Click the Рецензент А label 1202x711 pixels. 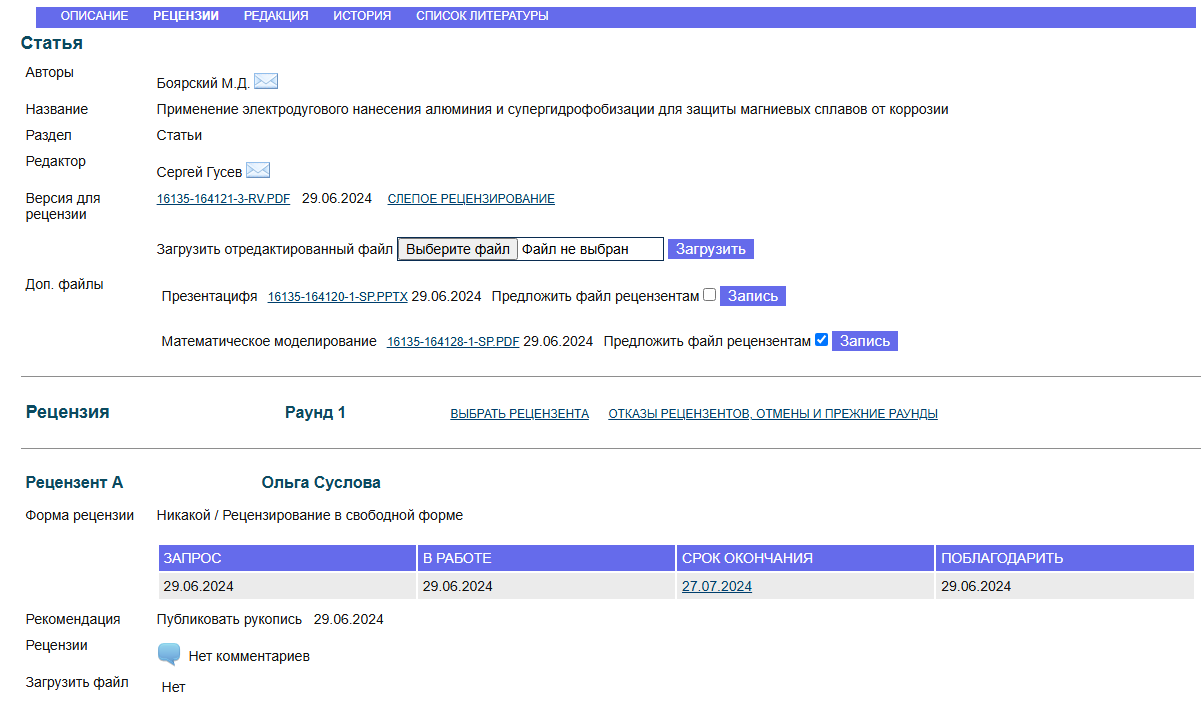[74, 483]
